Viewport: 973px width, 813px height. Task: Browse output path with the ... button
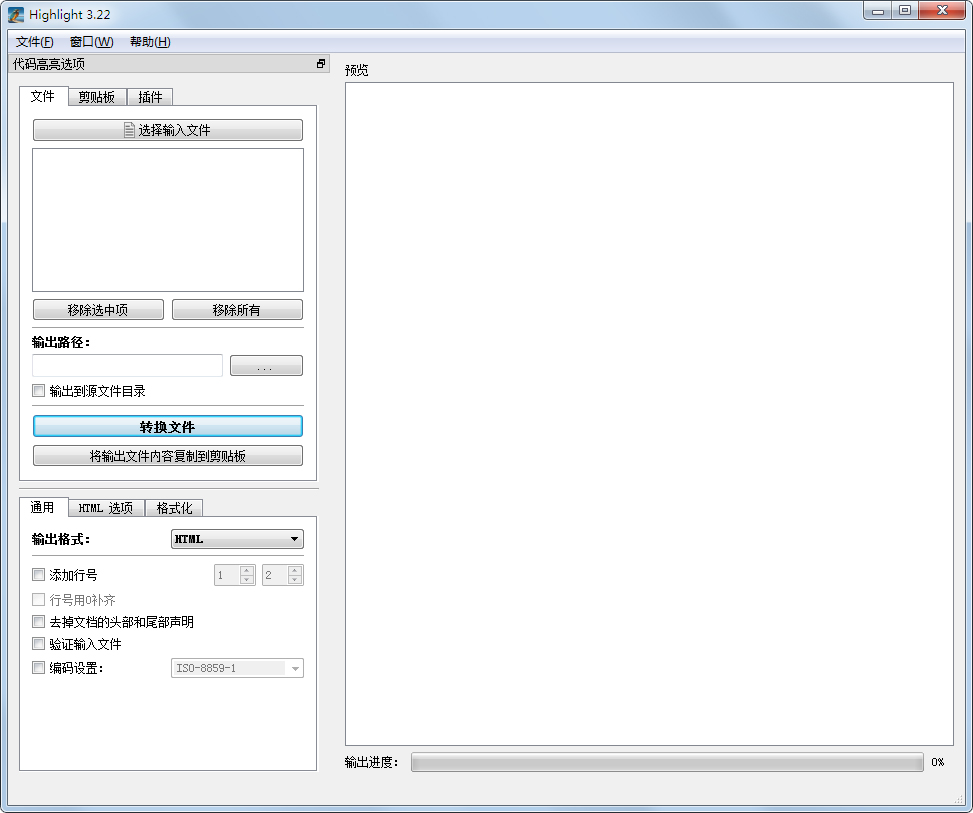[x=266, y=366]
